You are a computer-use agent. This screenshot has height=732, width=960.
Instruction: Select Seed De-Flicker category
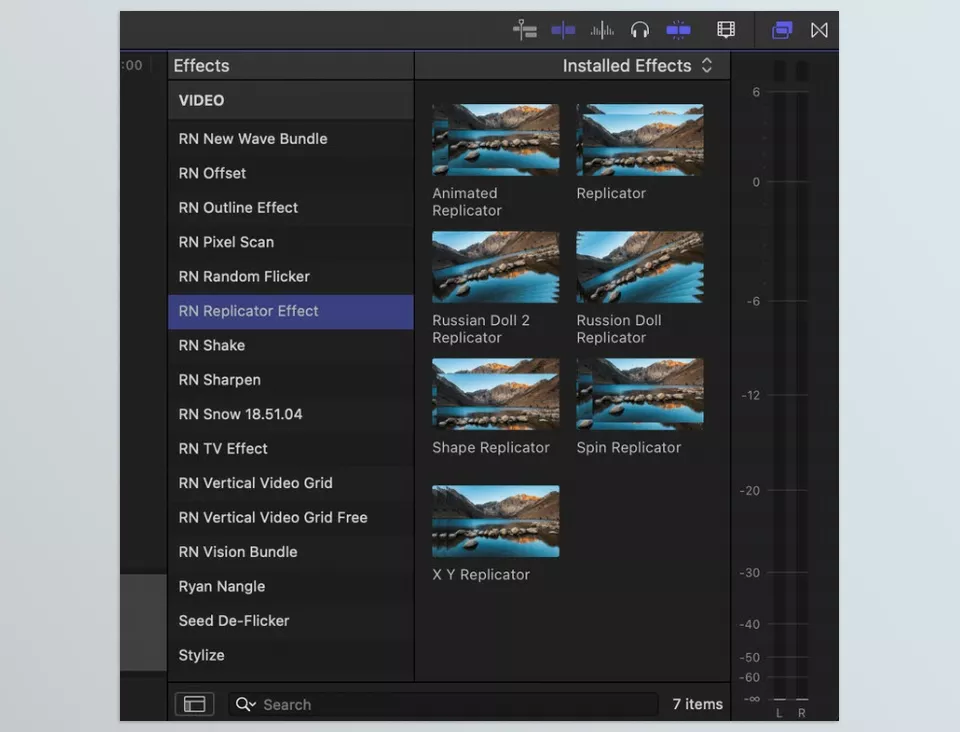click(291, 621)
